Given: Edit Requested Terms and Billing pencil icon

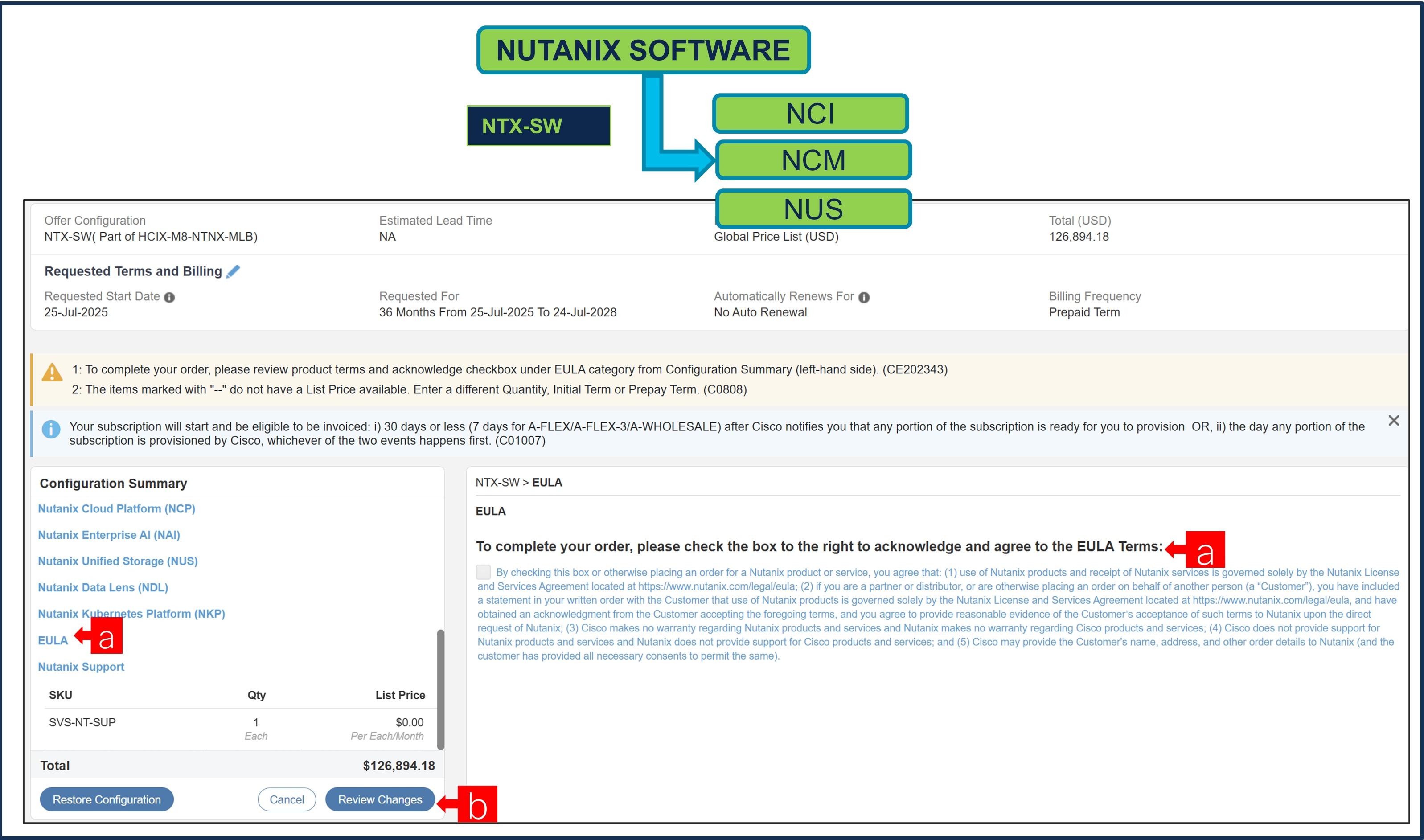Looking at the screenshot, I should click(x=233, y=272).
